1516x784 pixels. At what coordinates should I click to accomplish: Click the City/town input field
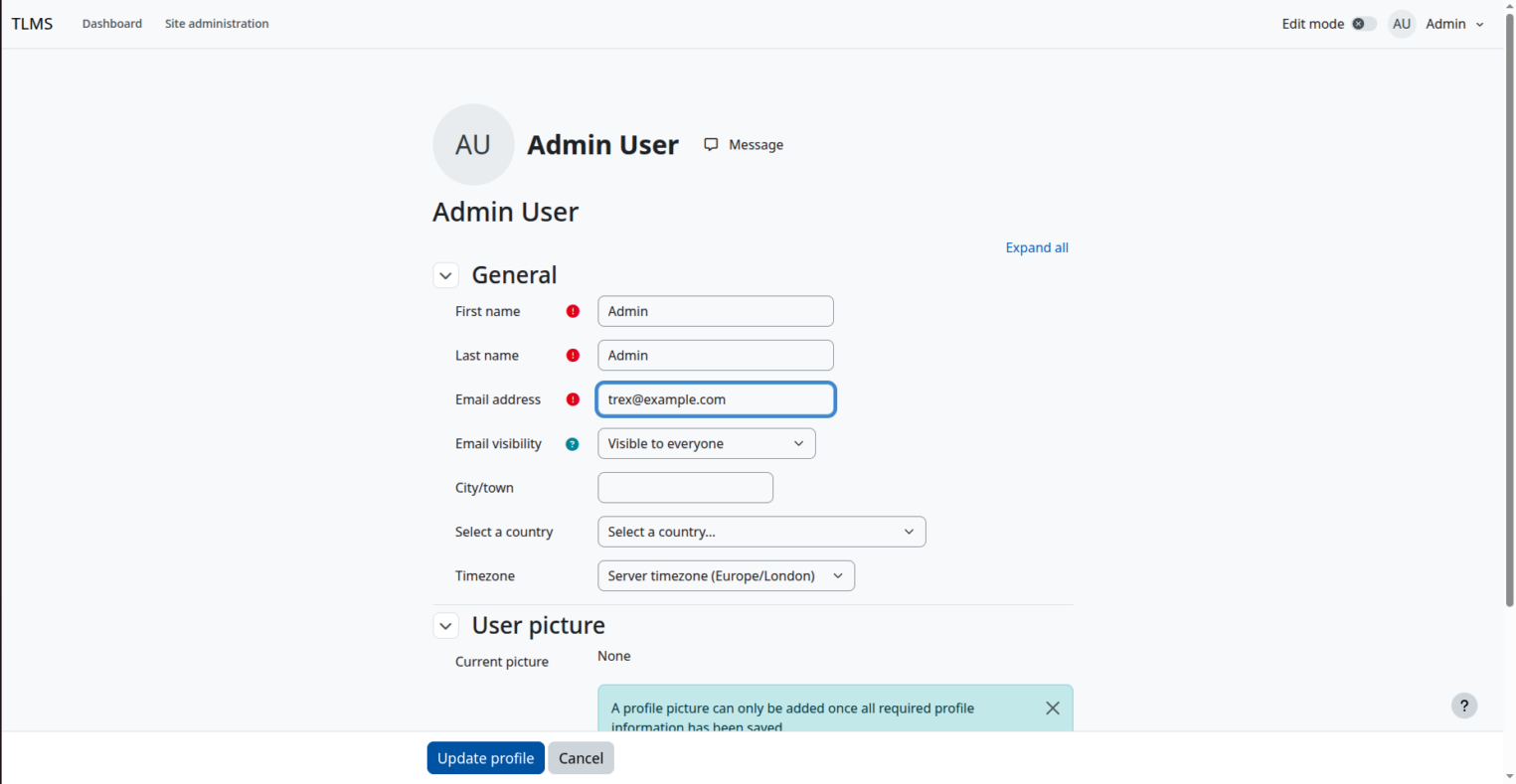tap(686, 488)
